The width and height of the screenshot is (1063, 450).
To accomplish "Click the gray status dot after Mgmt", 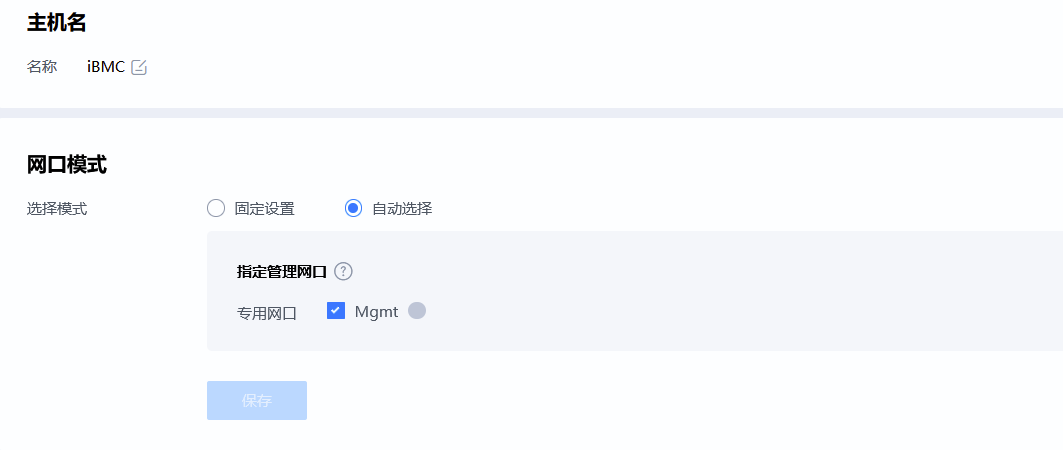I will coord(417,311).
